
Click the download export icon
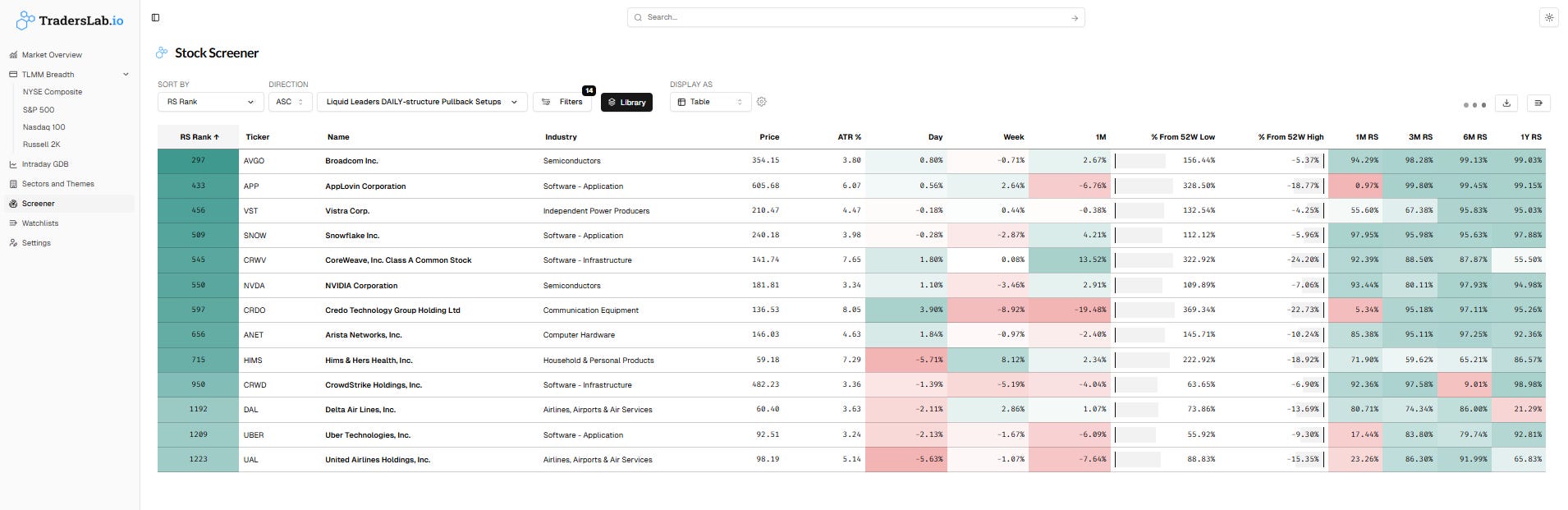click(1506, 103)
